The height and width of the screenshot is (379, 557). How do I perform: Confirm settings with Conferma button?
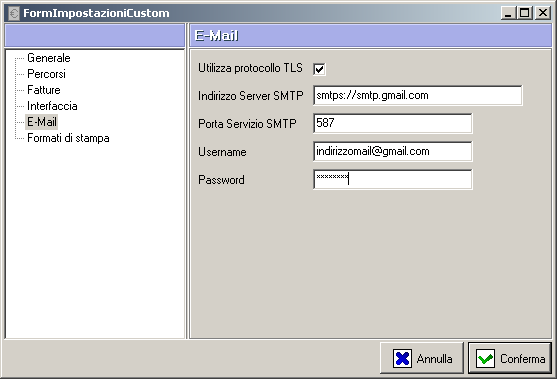click(x=510, y=358)
